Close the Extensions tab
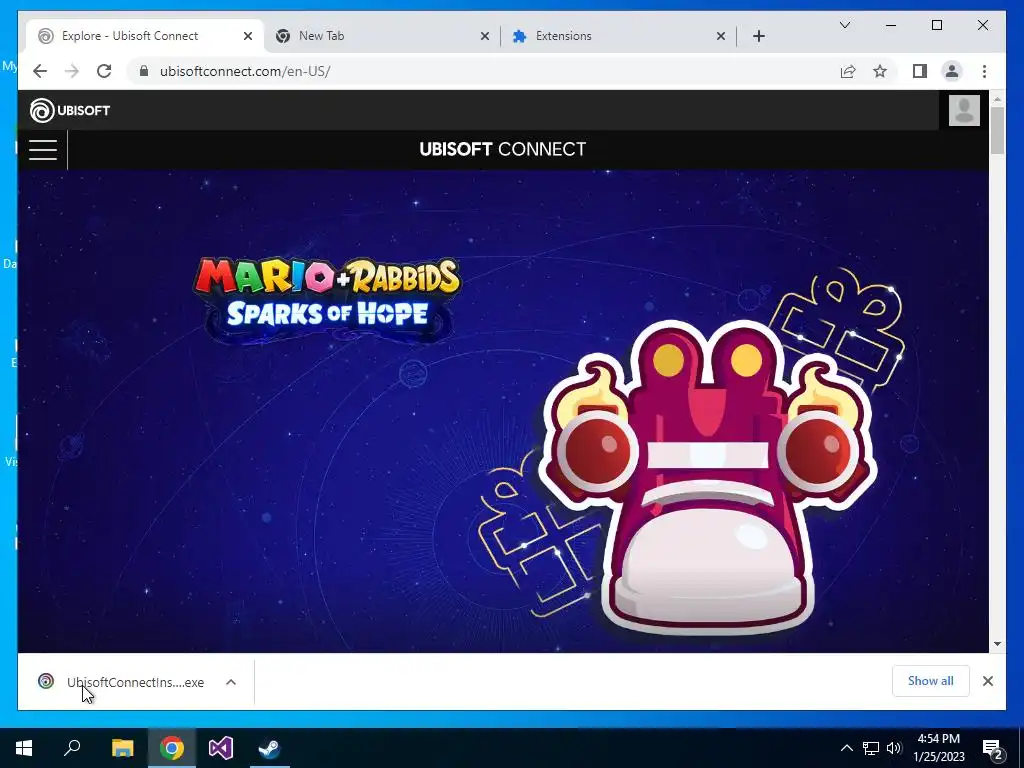1024x768 pixels. click(721, 36)
